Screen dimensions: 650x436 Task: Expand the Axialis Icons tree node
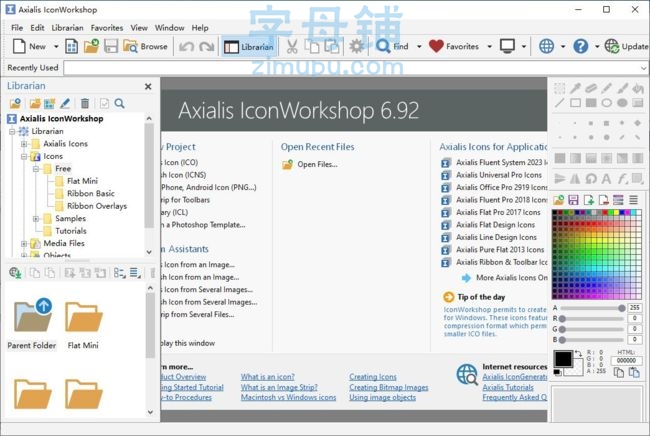[x=24, y=144]
